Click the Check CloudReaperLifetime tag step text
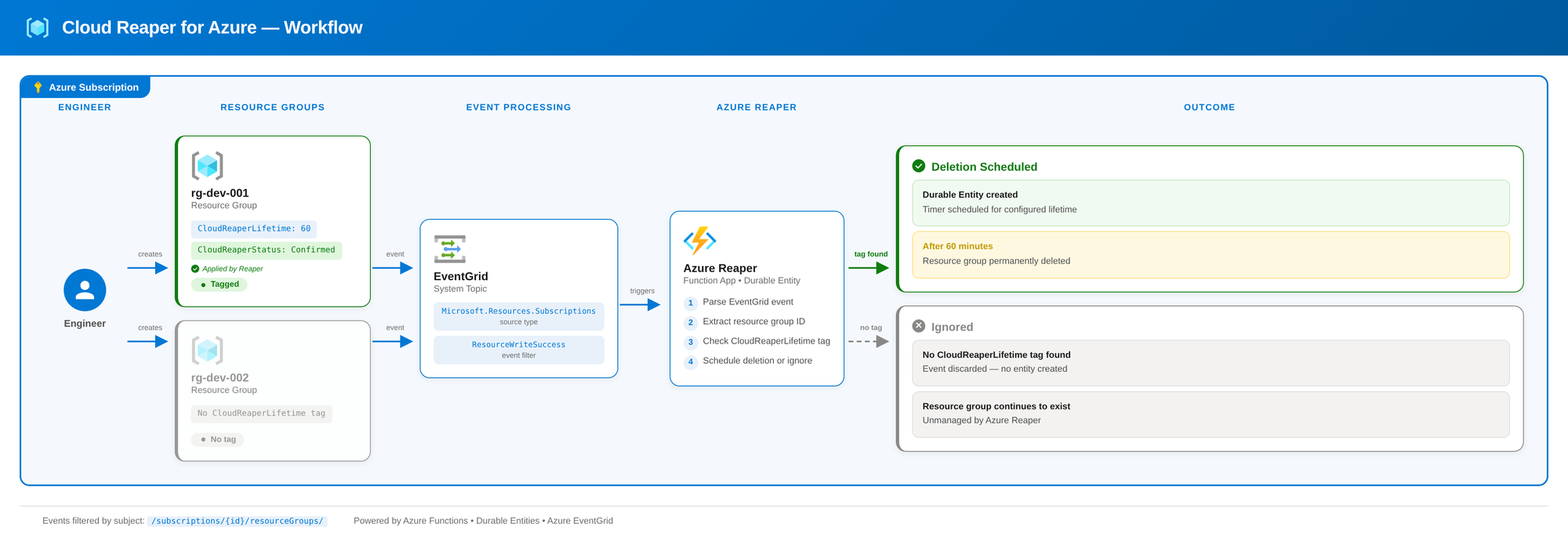Viewport: 1568px width, 542px height. point(766,341)
